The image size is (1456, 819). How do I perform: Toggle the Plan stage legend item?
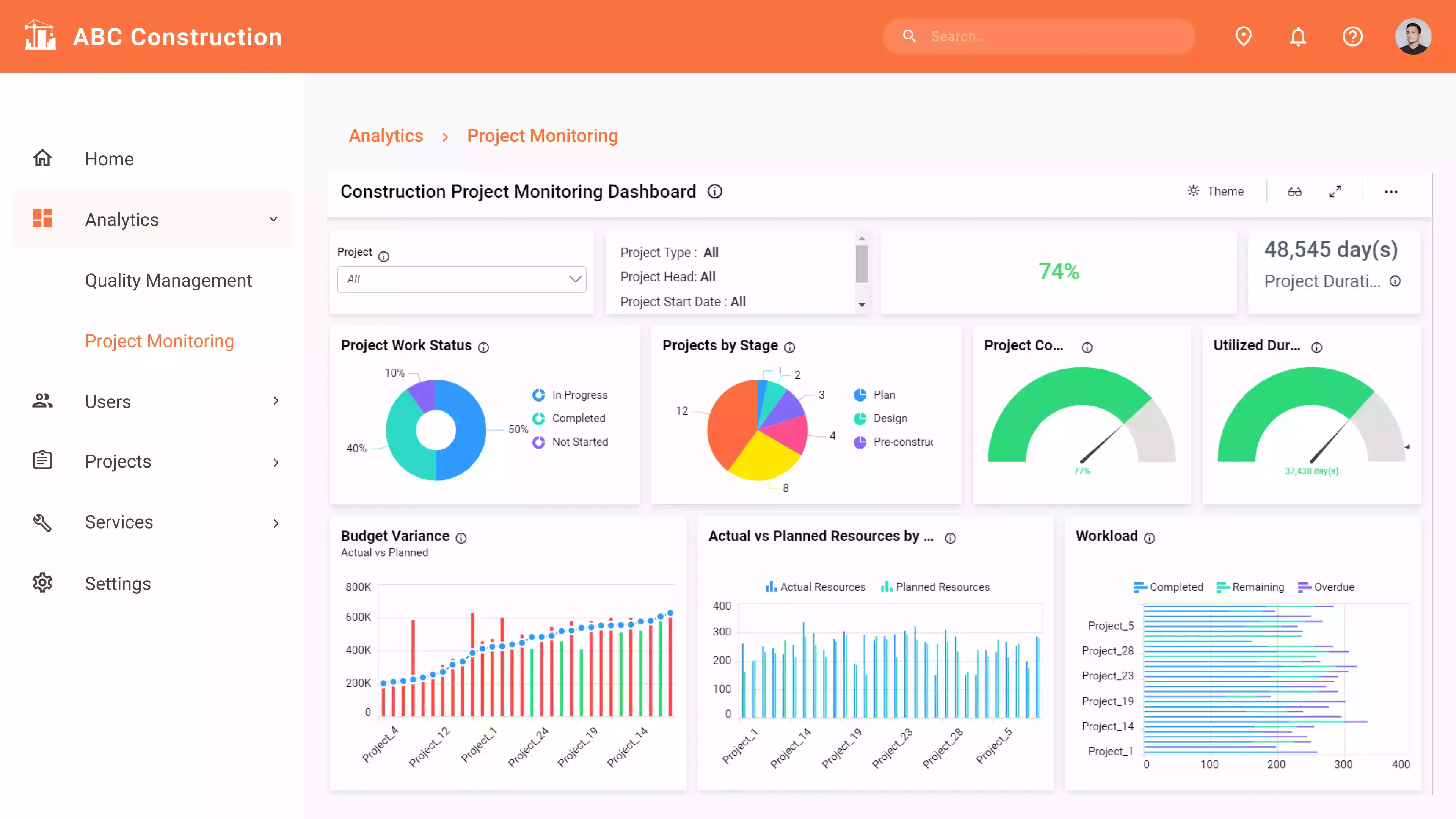click(874, 394)
